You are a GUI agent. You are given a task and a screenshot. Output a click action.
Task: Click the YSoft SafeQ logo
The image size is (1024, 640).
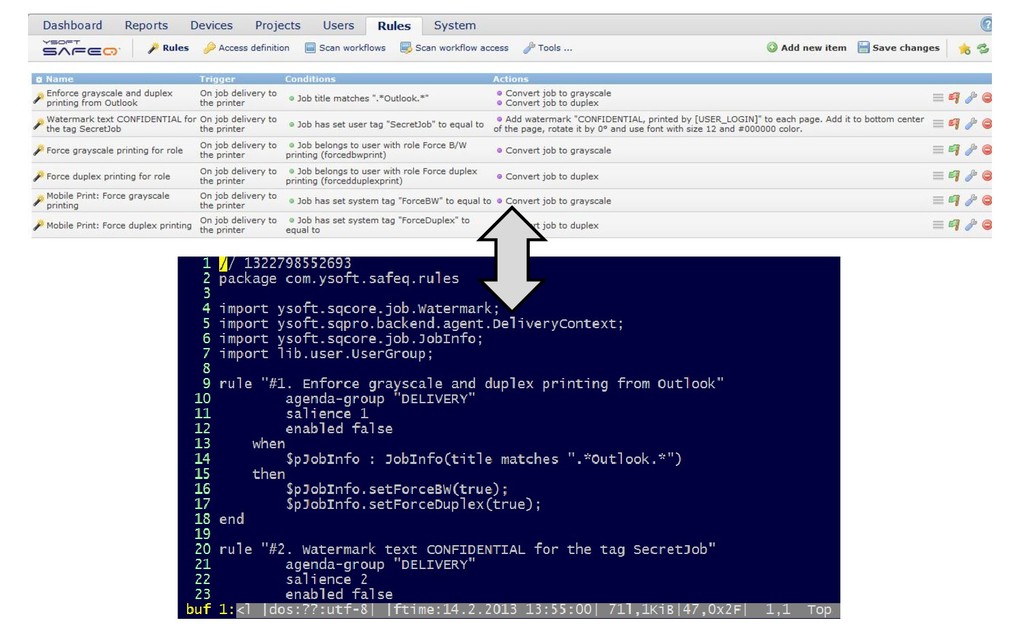point(80,48)
